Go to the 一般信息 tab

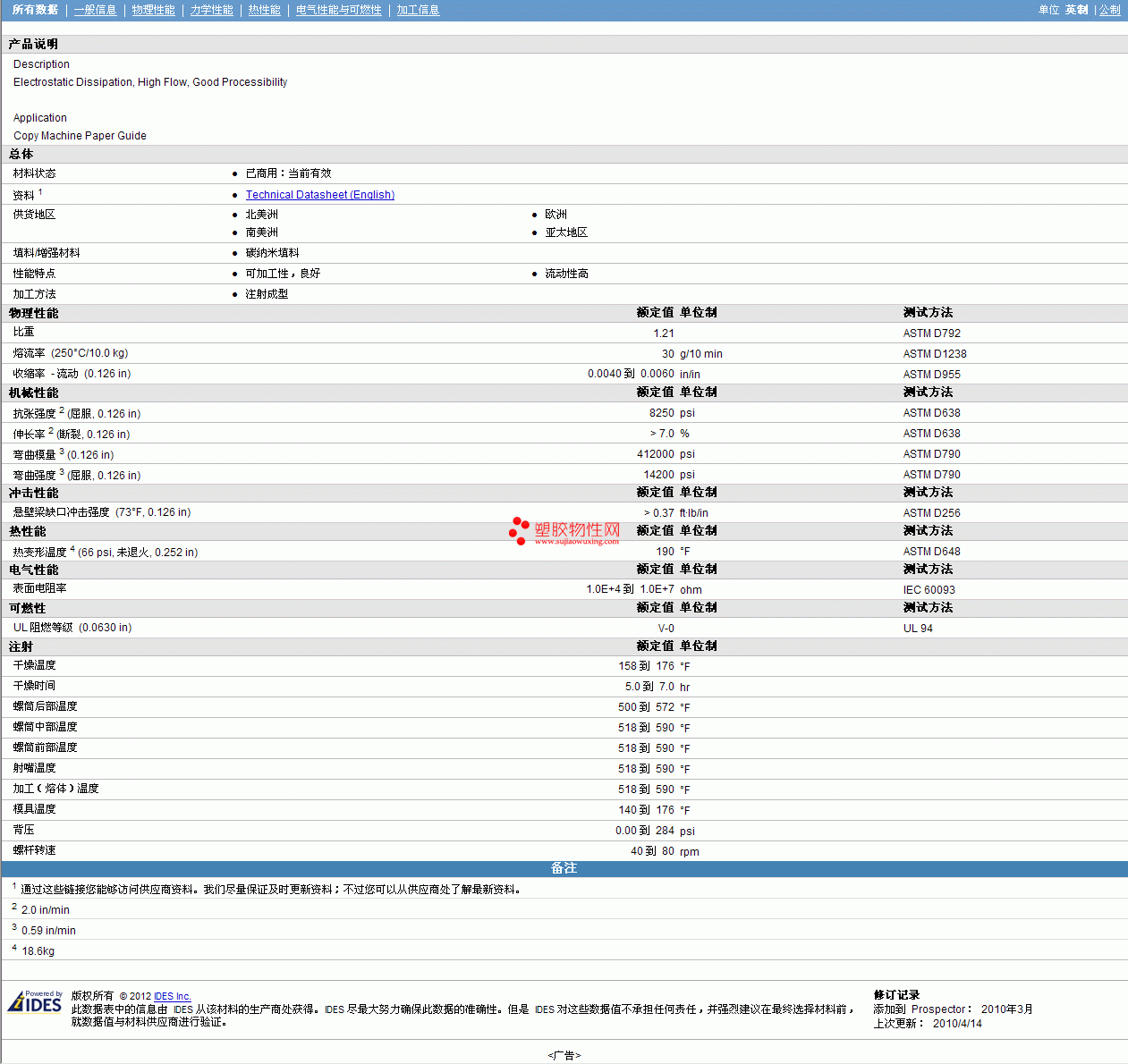click(95, 10)
